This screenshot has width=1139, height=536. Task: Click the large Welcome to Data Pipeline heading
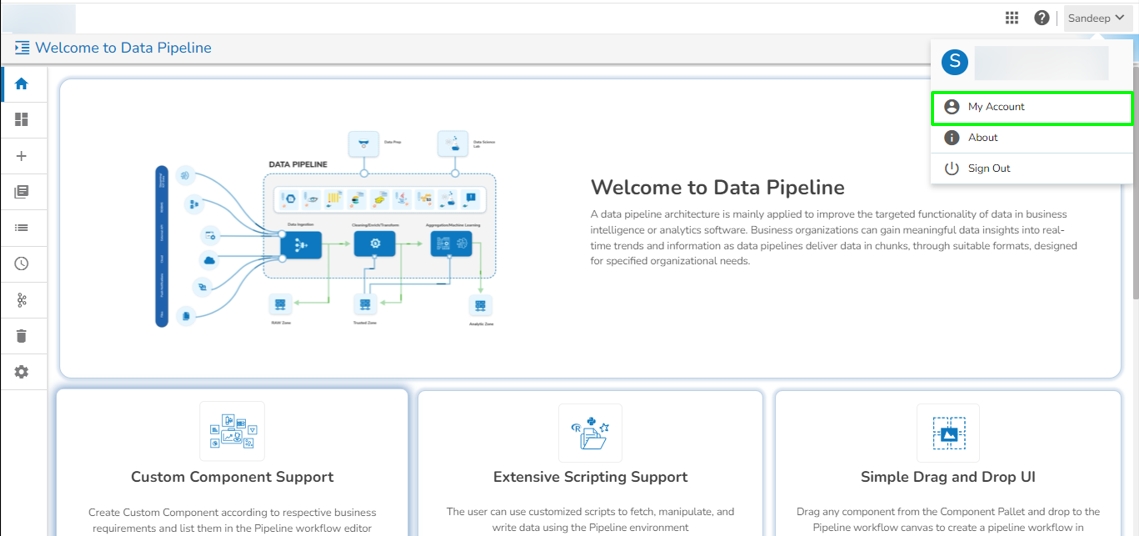point(718,187)
